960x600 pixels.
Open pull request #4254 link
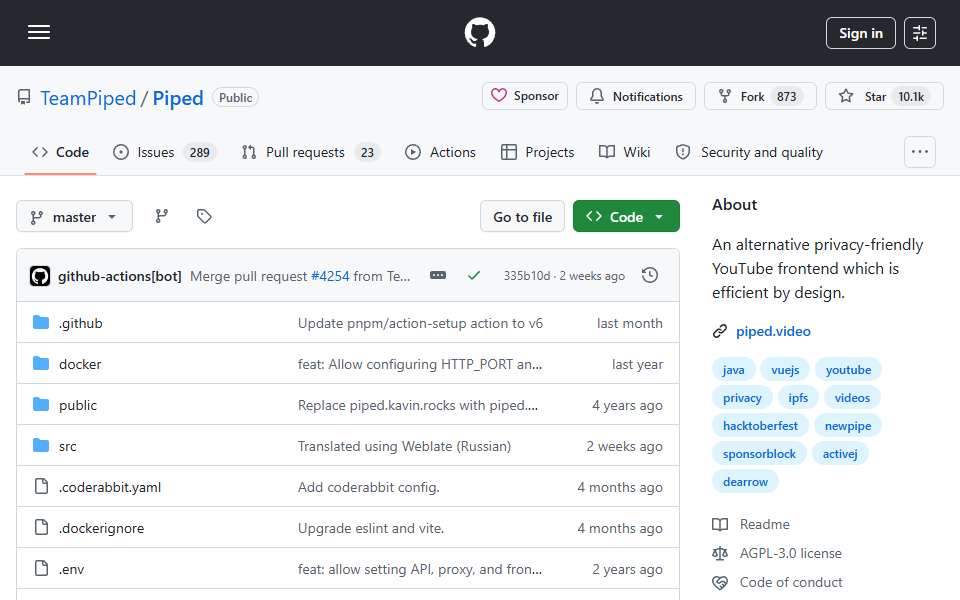click(330, 276)
